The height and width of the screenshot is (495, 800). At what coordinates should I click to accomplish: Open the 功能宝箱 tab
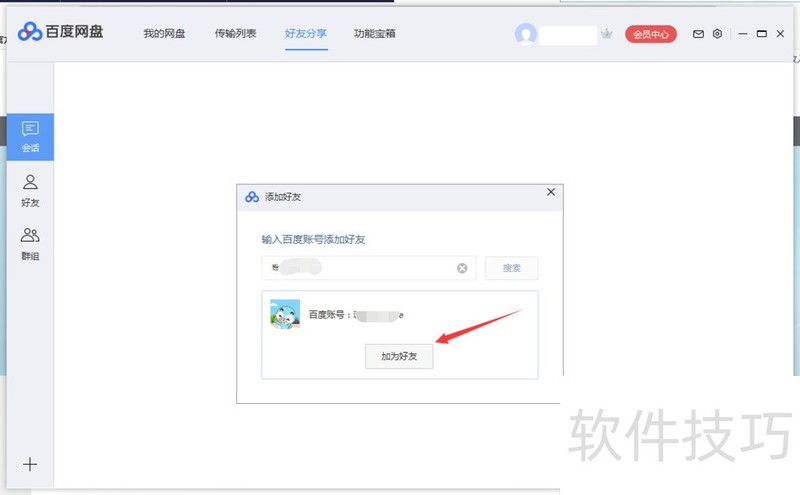[374, 34]
